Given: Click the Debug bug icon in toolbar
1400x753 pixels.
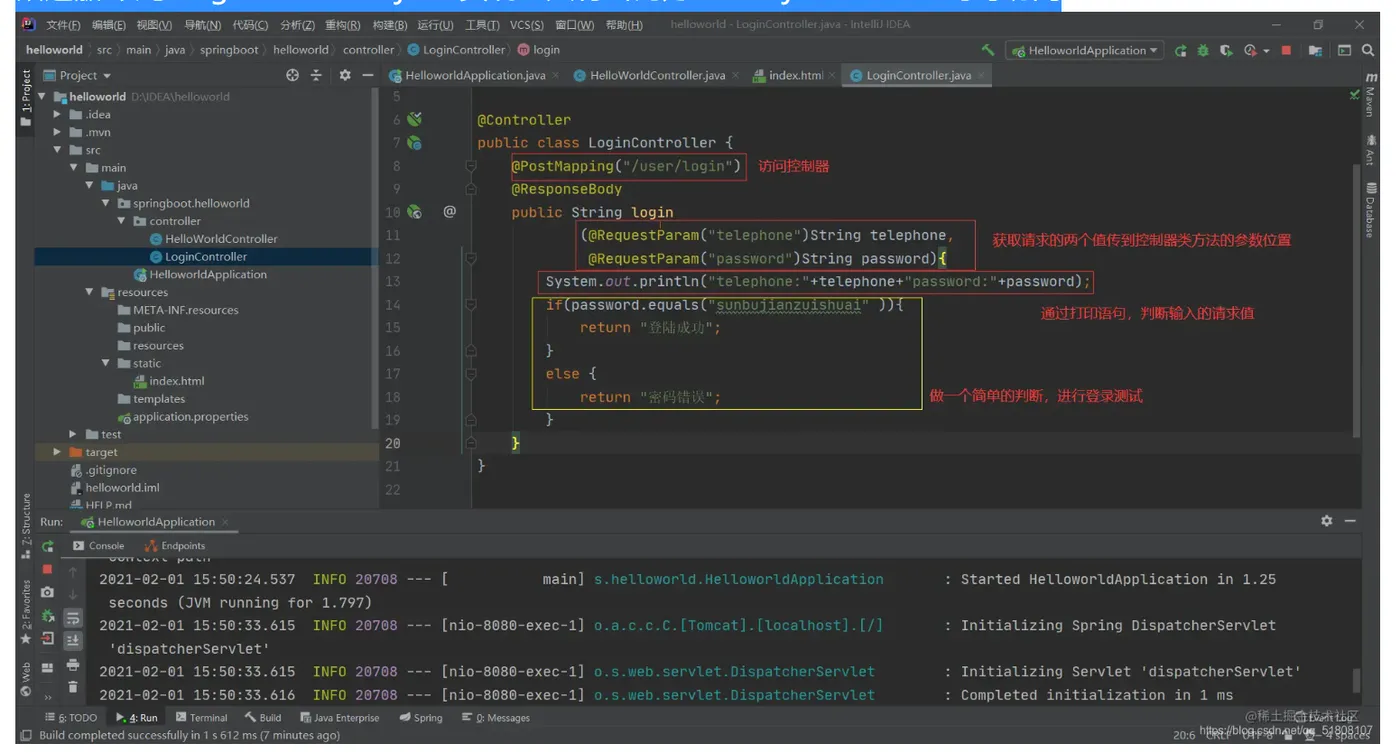Looking at the screenshot, I should [1203, 50].
